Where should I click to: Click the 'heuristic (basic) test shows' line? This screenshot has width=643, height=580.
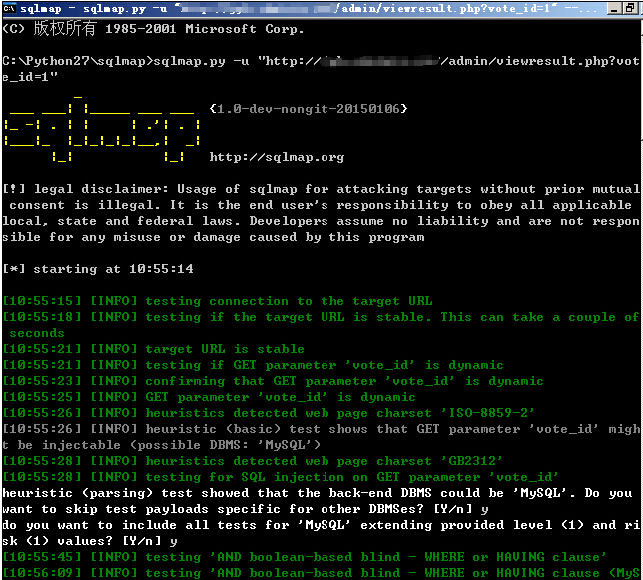(321, 429)
